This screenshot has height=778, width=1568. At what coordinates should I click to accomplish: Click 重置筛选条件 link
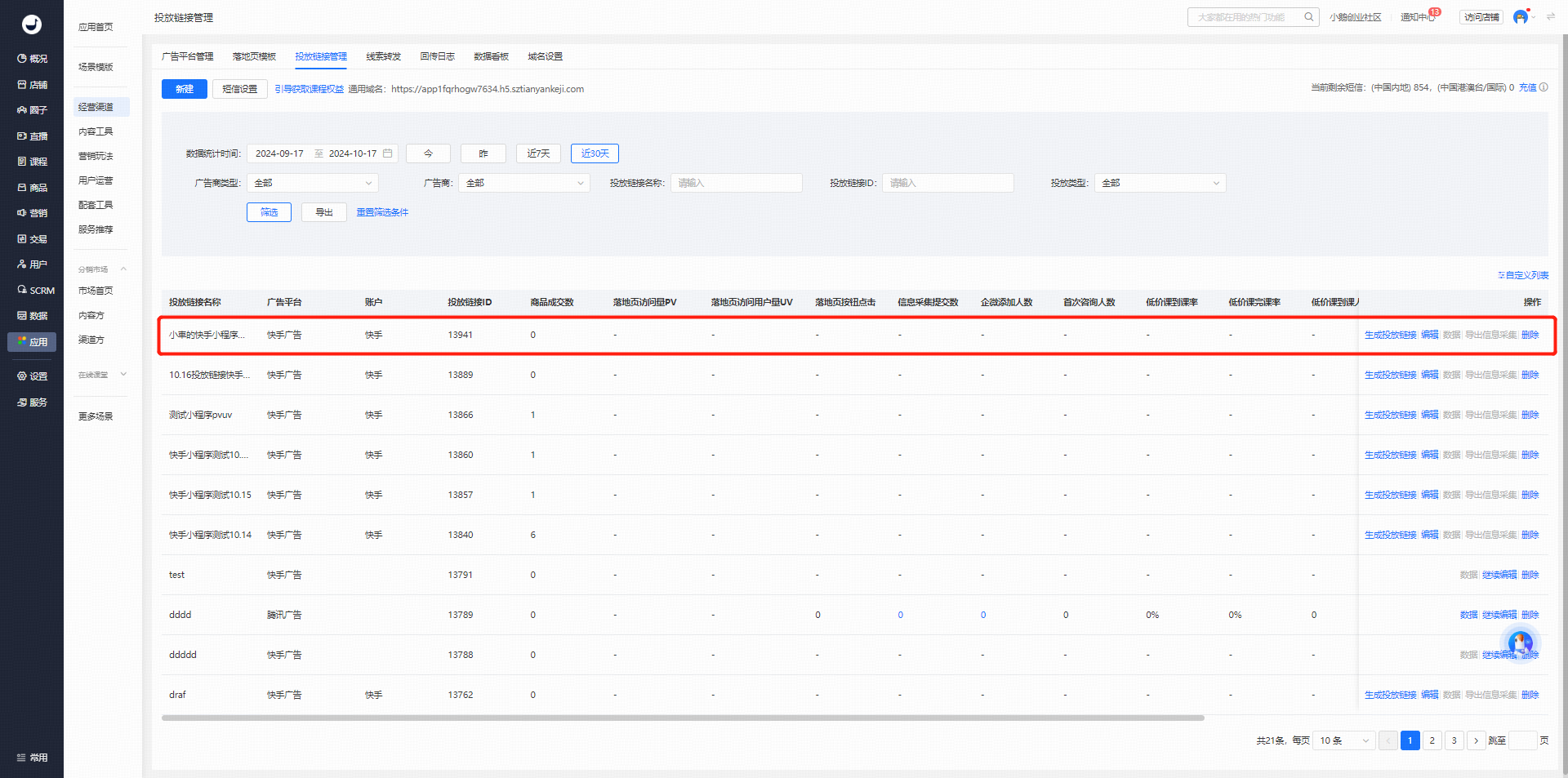click(x=382, y=212)
